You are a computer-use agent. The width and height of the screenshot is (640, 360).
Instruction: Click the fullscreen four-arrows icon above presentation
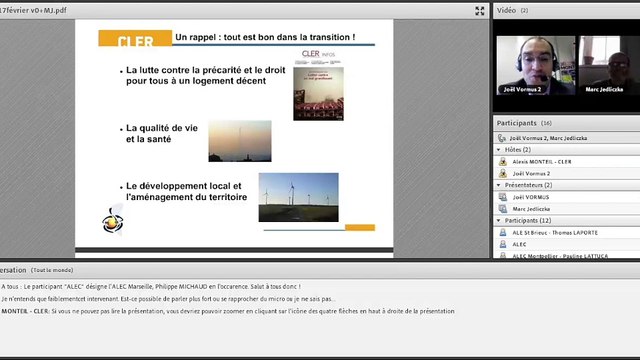click(480, 11)
